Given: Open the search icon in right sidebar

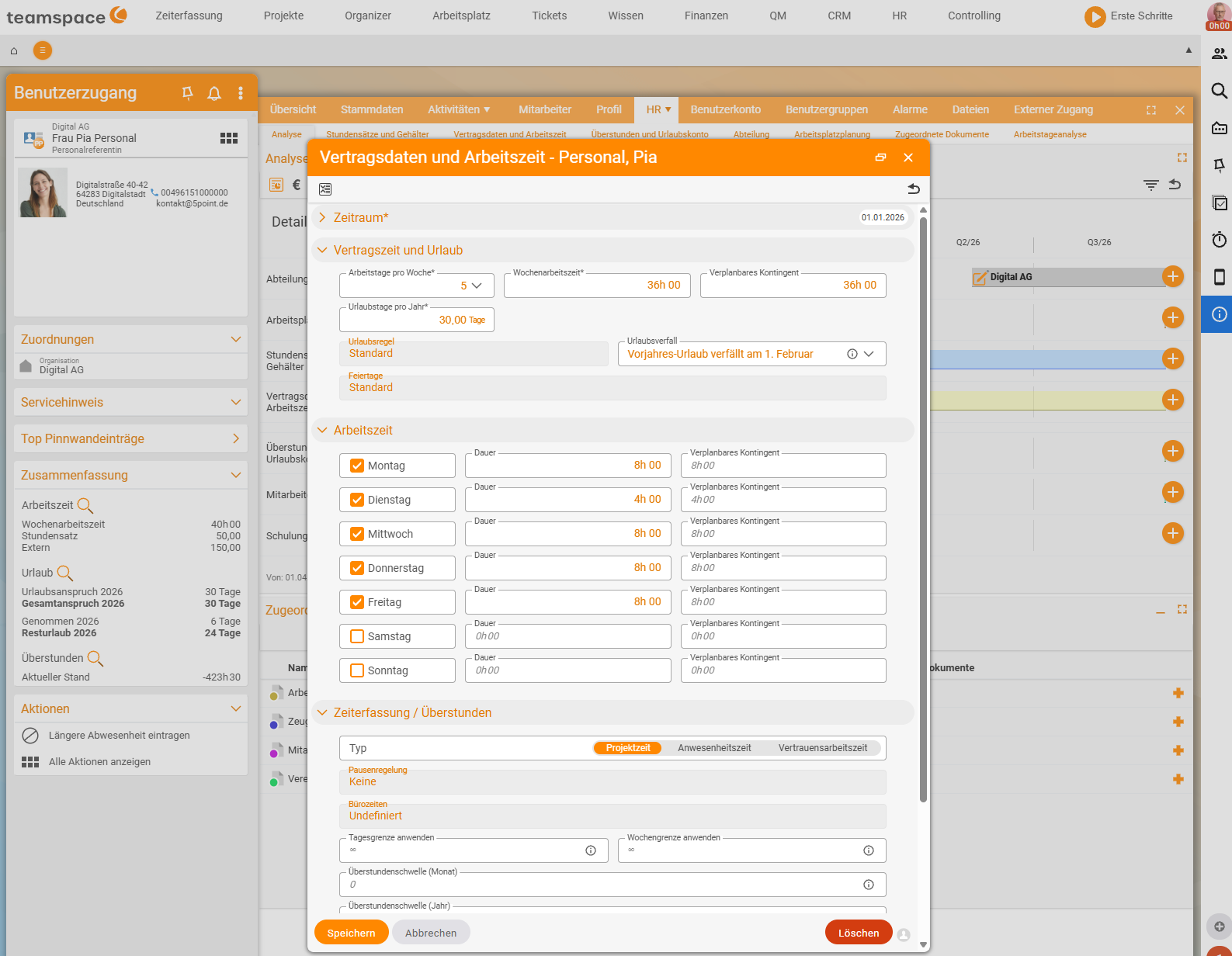Looking at the screenshot, I should click(x=1219, y=91).
